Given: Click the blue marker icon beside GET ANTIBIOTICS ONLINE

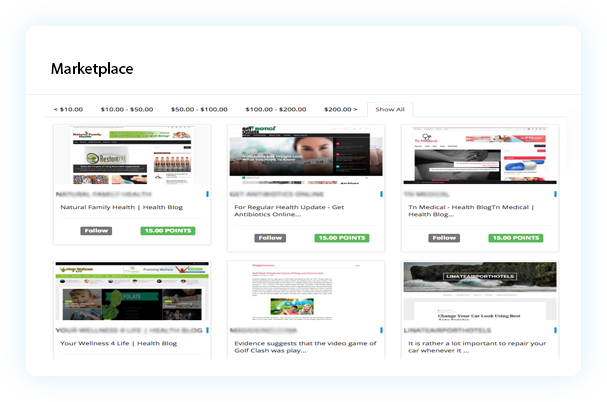Looking at the screenshot, I should 381,194.
